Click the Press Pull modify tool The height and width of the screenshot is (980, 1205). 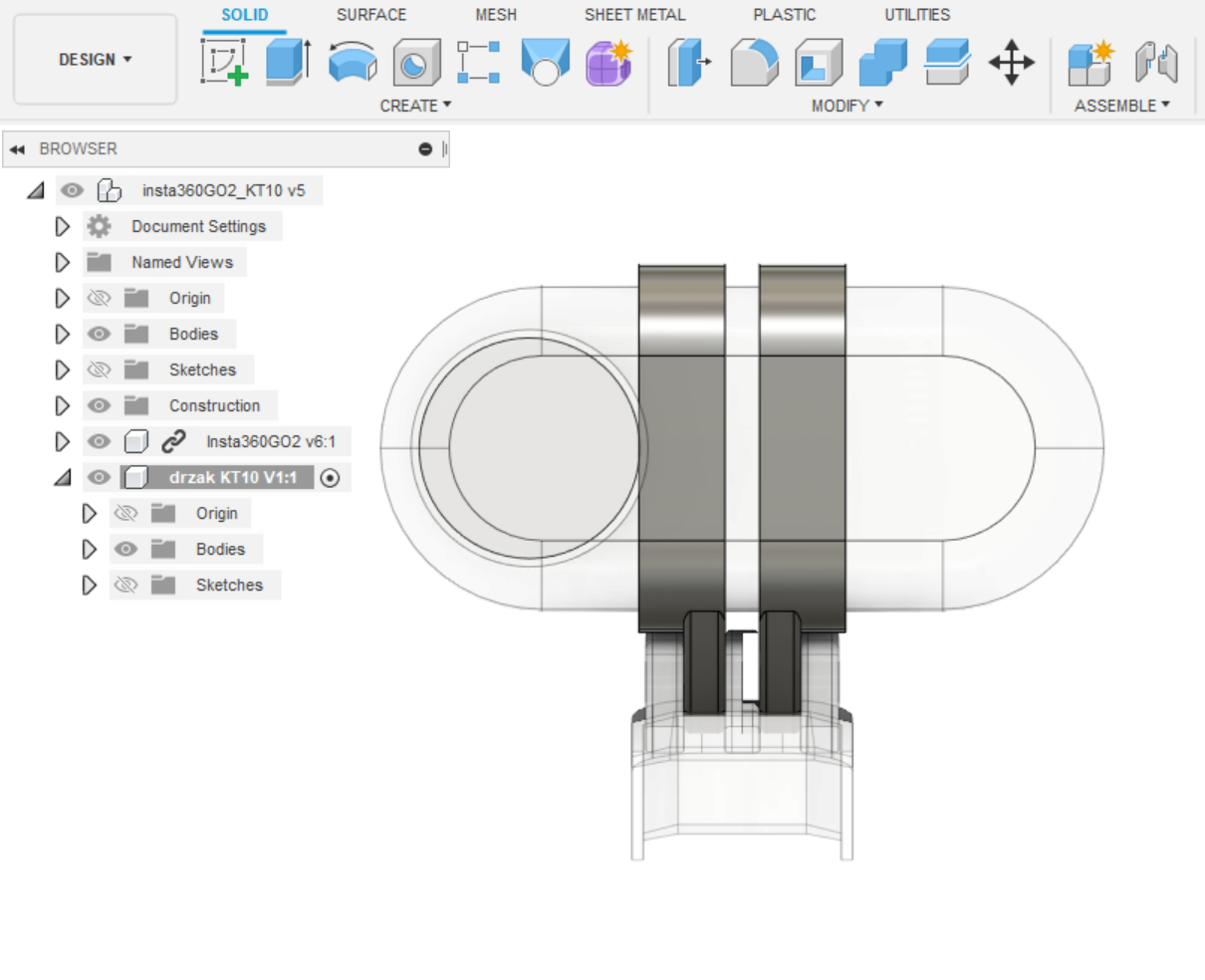[689, 62]
